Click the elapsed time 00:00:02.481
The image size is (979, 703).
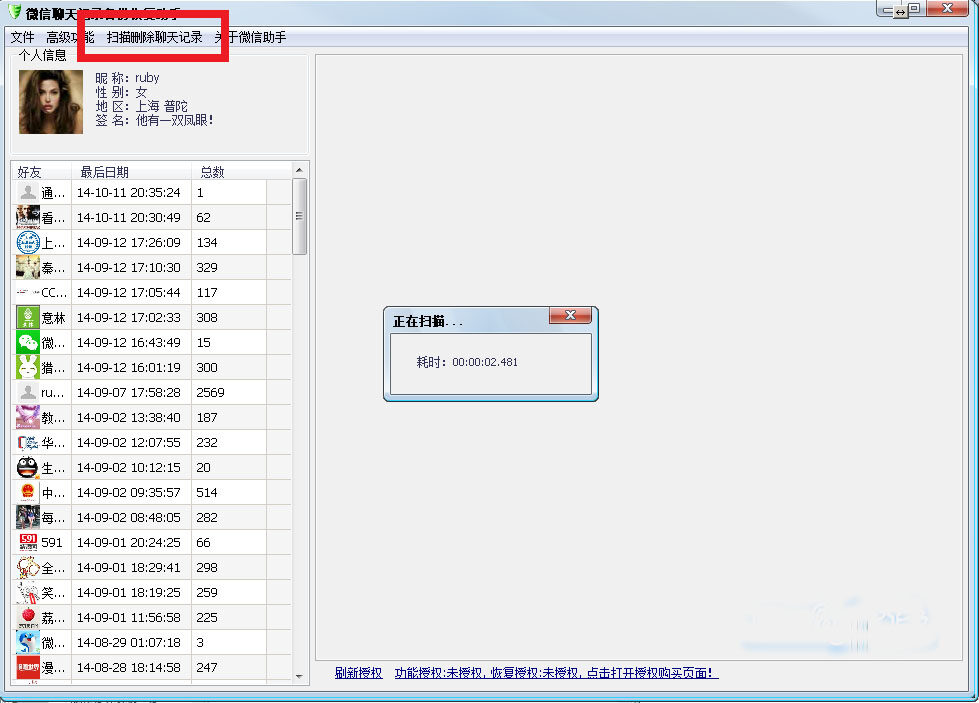click(485, 362)
